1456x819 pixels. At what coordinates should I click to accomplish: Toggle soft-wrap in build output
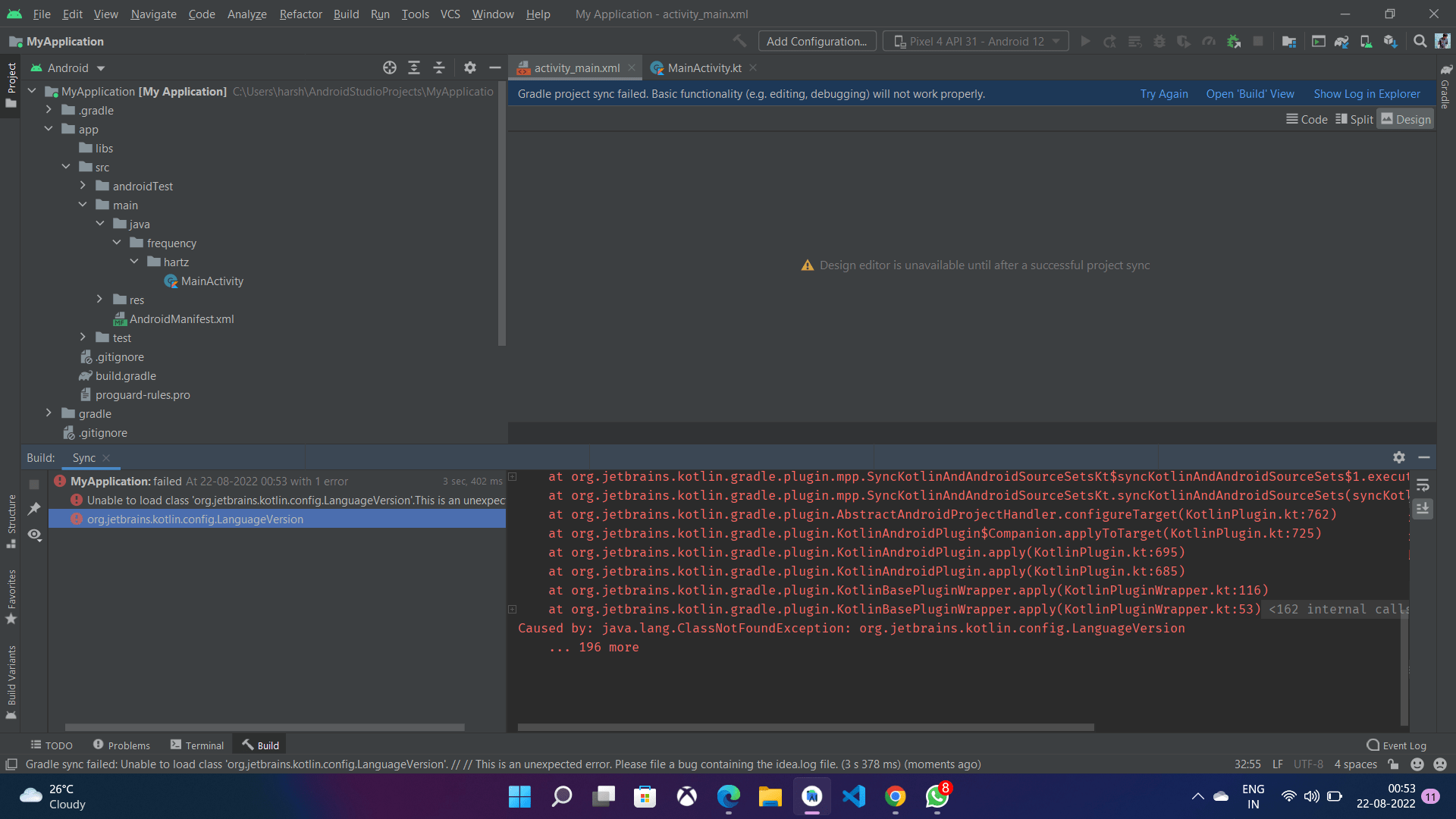1423,485
